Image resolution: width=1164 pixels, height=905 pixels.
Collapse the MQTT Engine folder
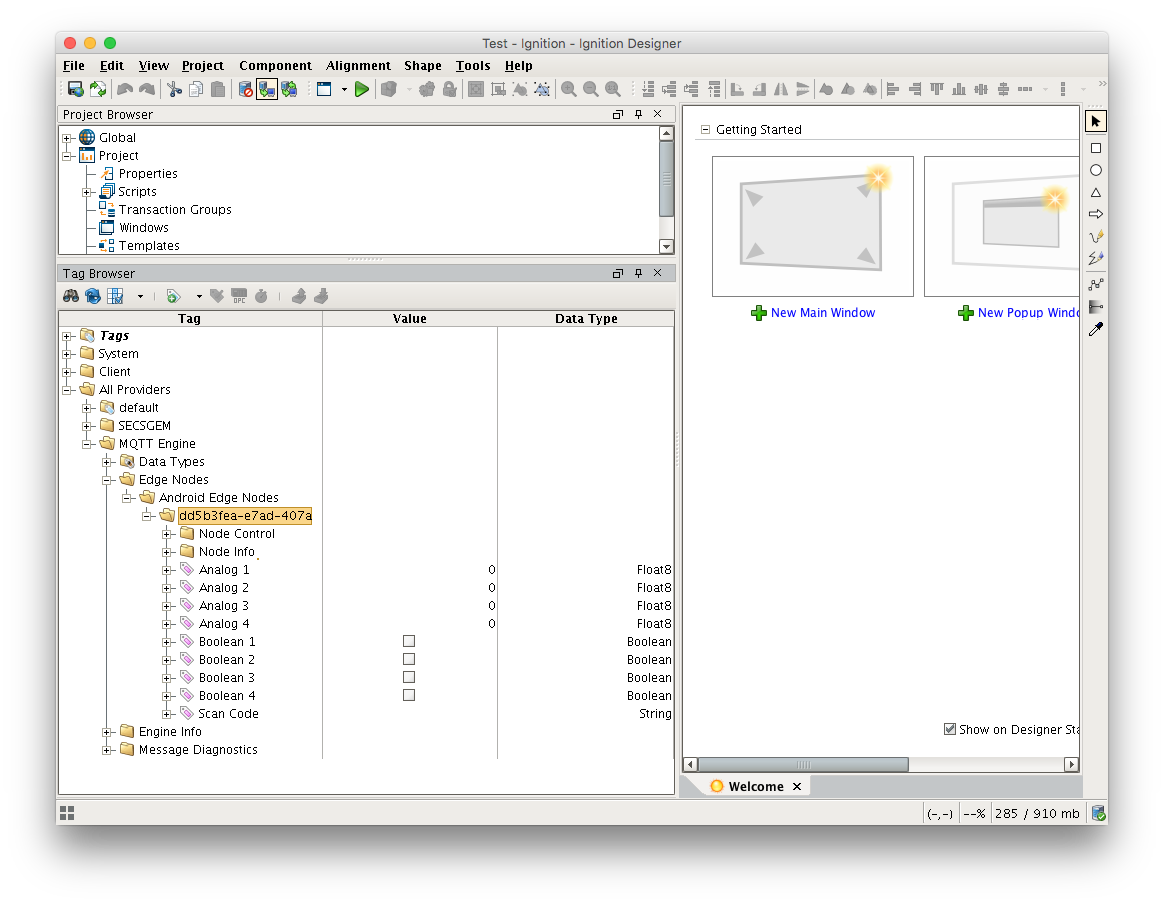87,444
